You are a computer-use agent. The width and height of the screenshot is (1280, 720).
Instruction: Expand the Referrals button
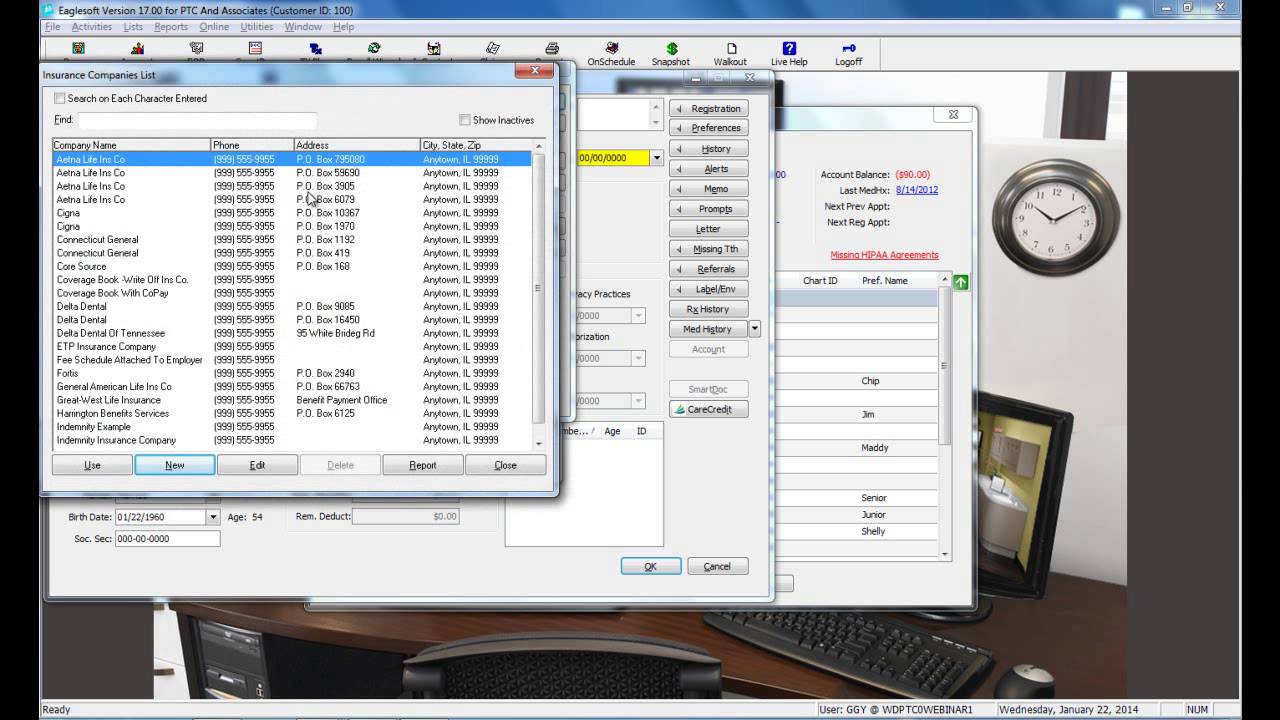coord(709,269)
